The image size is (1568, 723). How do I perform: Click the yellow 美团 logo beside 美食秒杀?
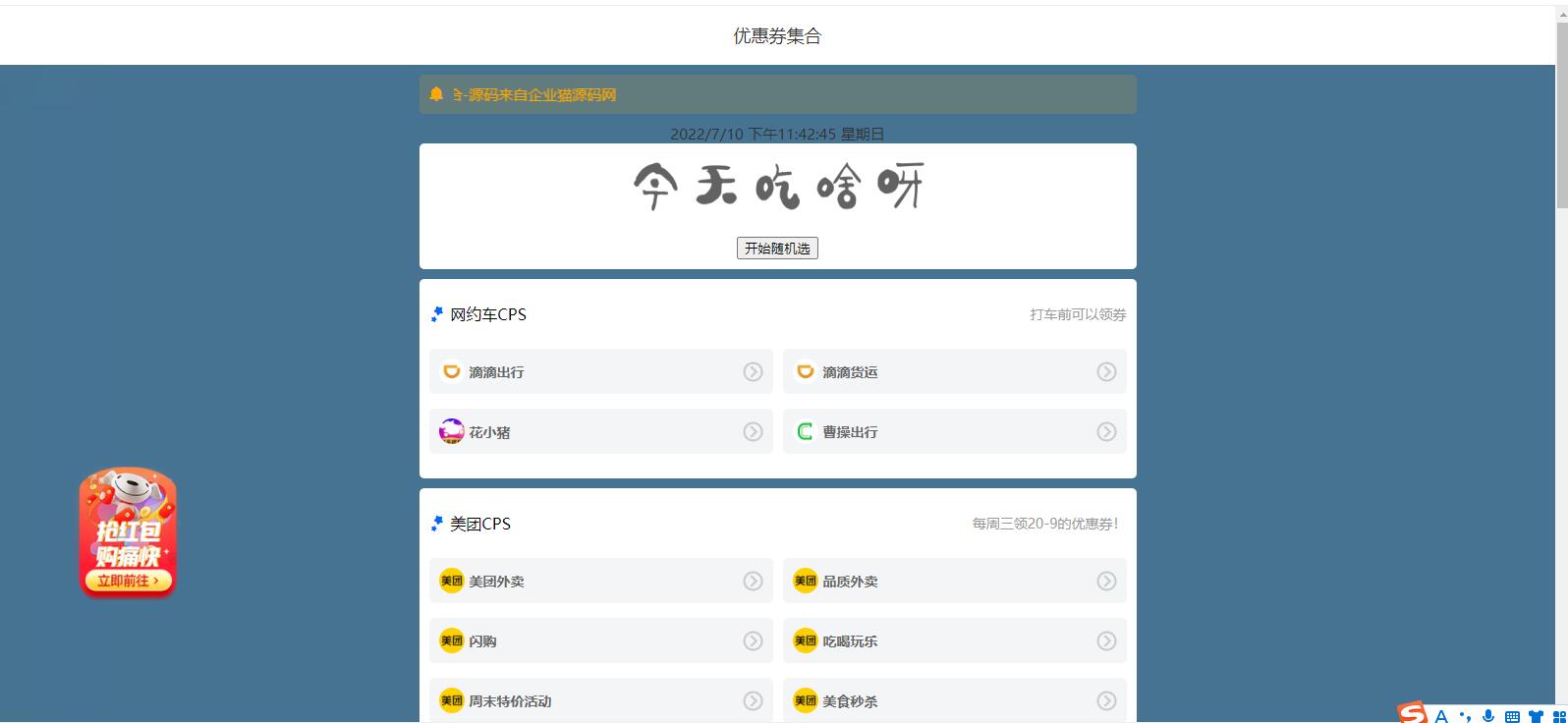[806, 700]
